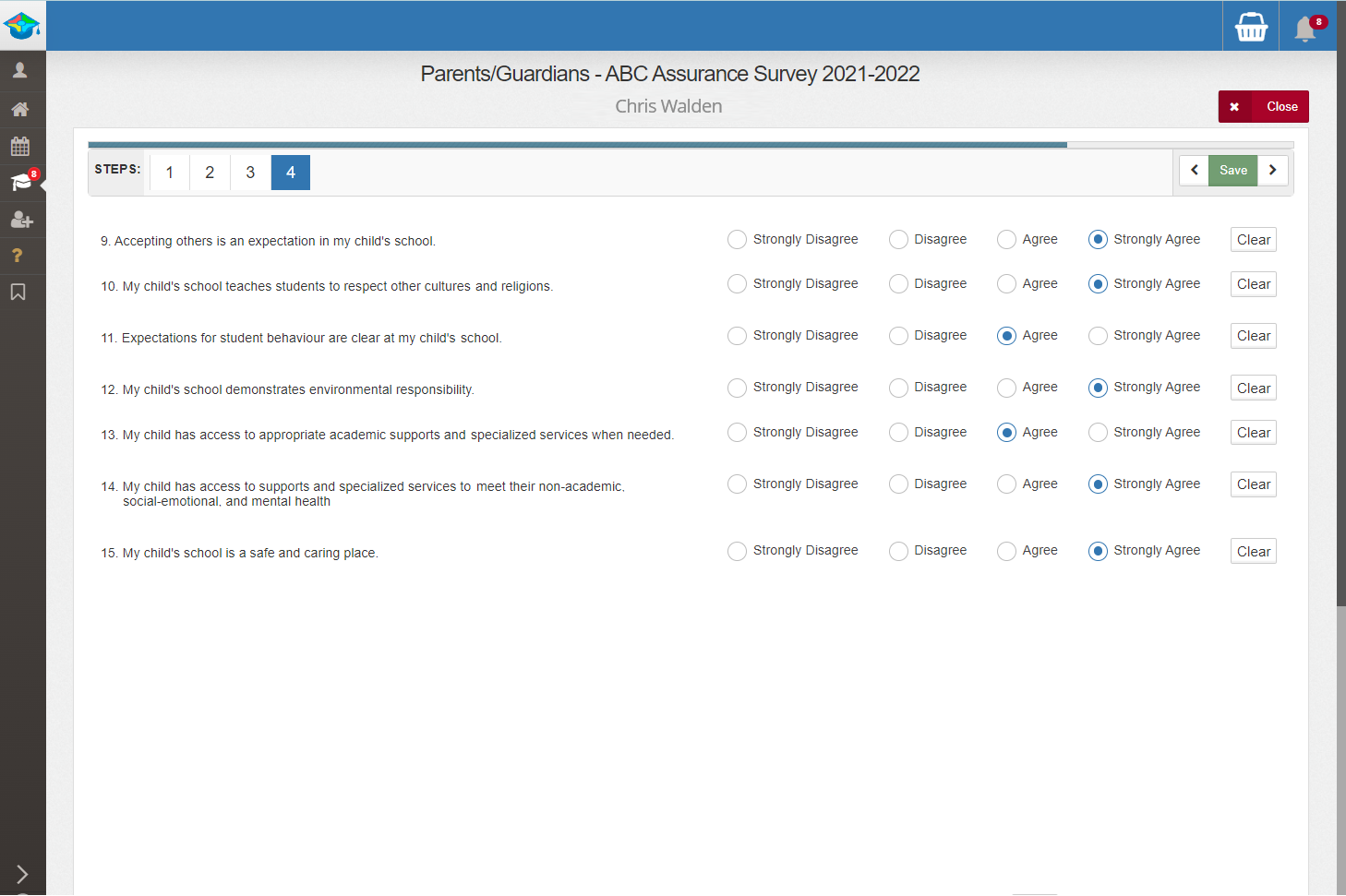This screenshot has width=1346, height=896.
Task: Advance with the next step arrow
Action: (1272, 170)
